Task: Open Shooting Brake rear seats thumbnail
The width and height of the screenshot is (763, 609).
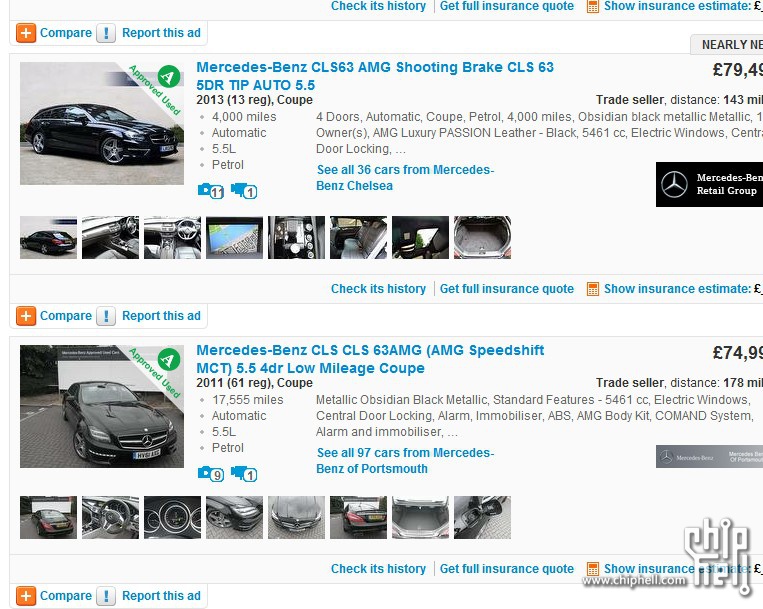Action: pyautogui.click(x=359, y=237)
